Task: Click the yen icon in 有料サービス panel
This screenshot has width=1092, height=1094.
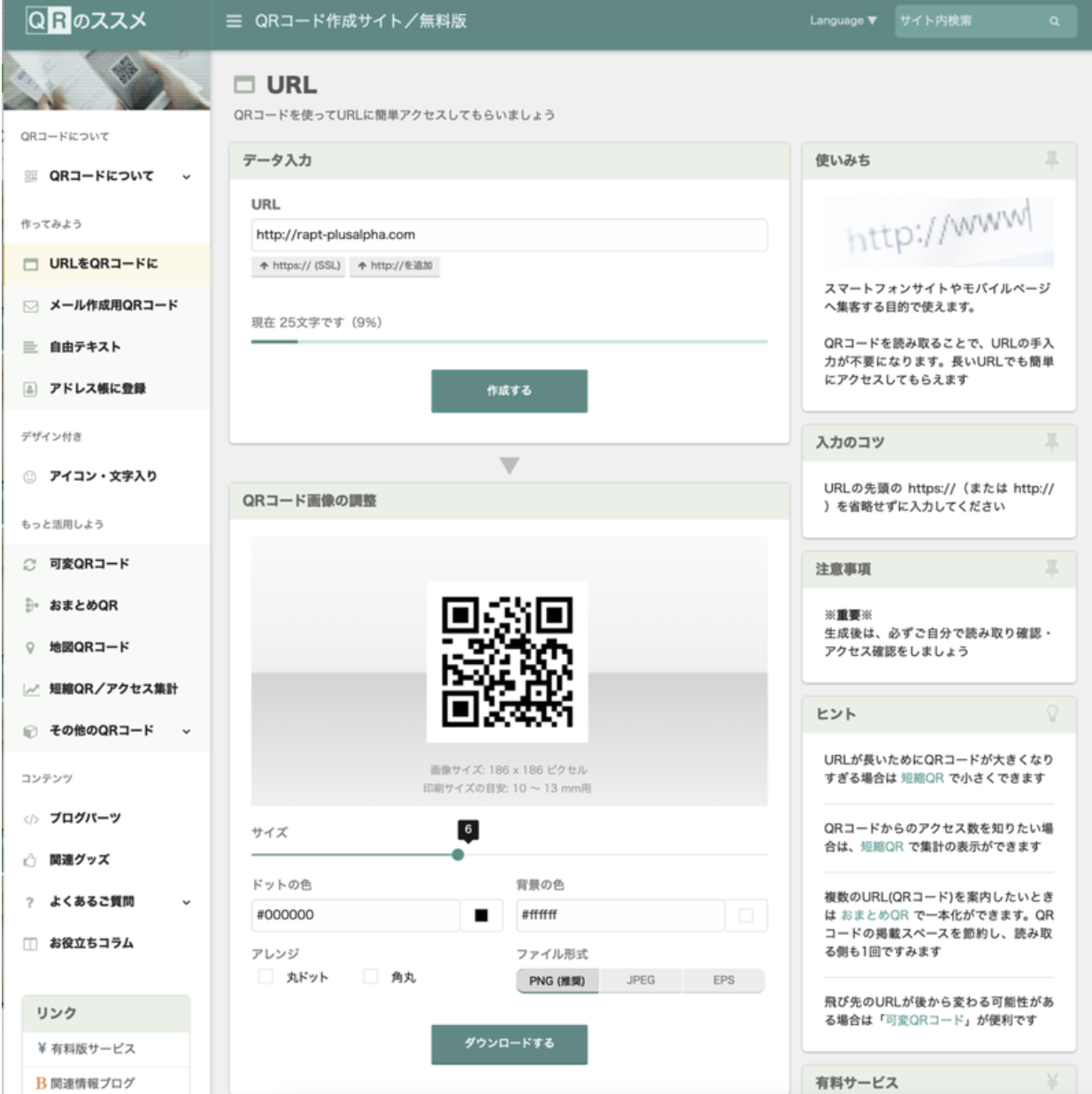Action: coord(1052,1082)
